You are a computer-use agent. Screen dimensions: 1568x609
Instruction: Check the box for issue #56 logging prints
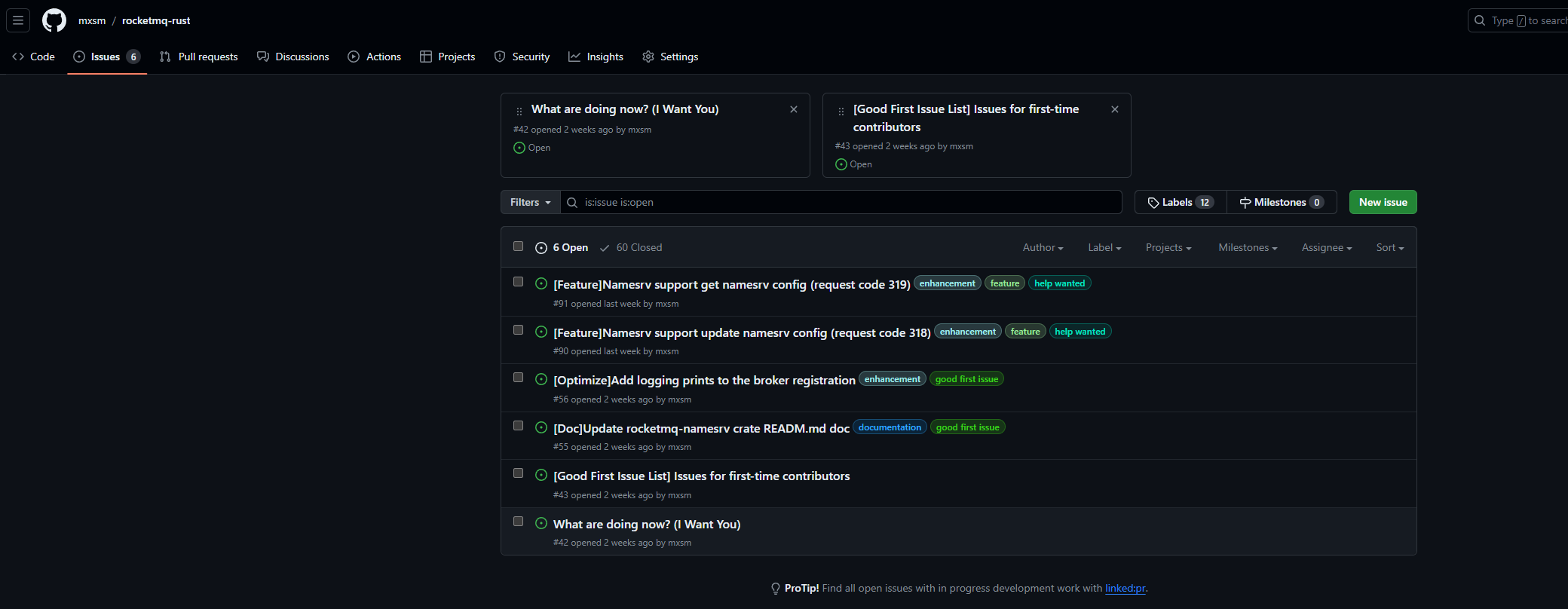(518, 378)
